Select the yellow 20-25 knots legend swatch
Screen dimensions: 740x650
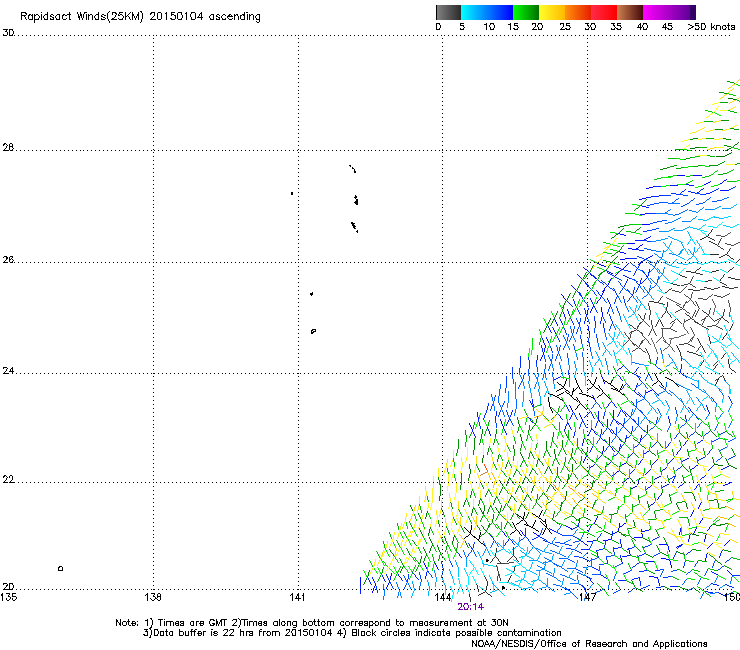tap(552, 12)
